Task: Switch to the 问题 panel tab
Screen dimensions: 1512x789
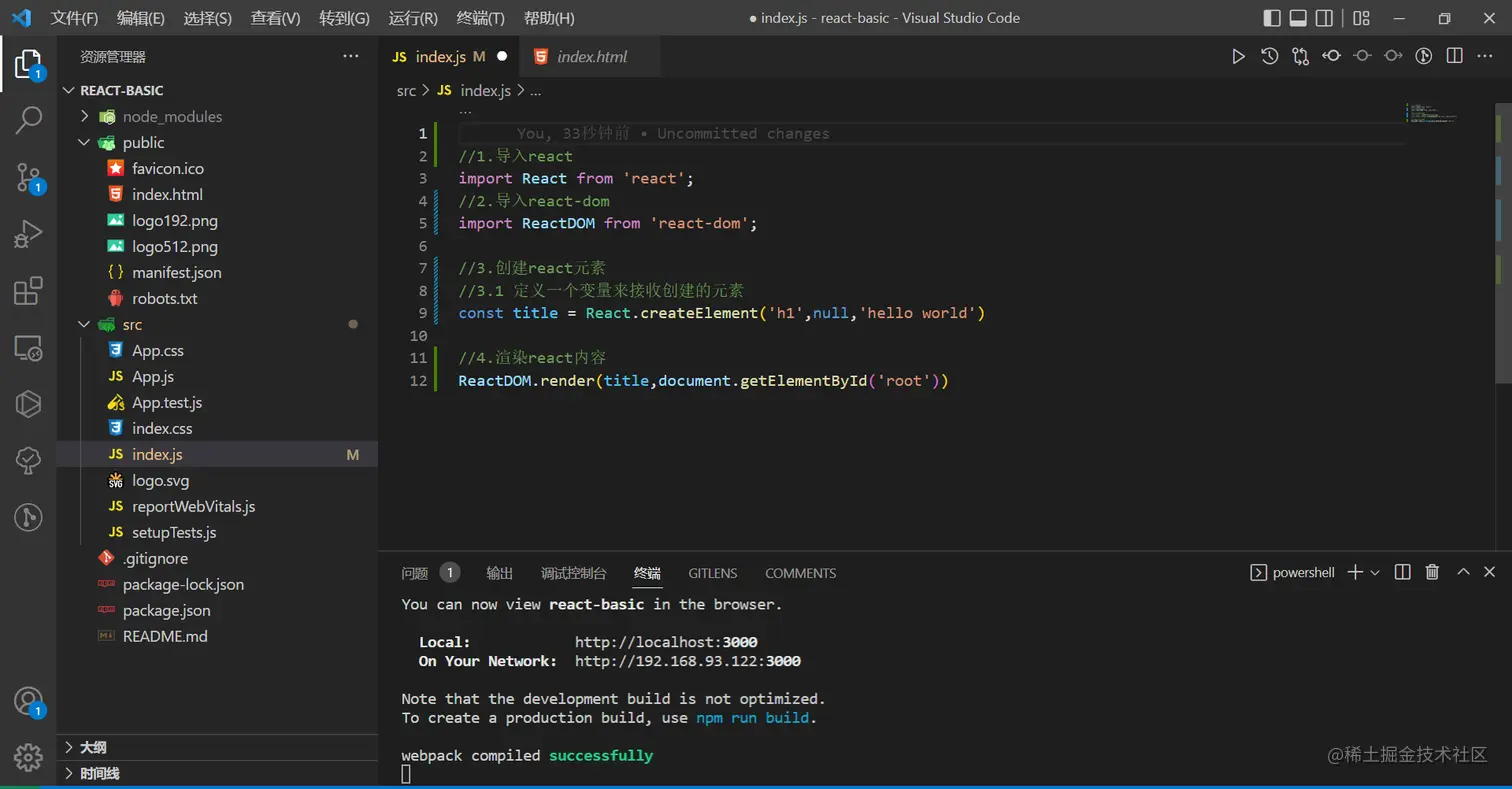Action: 414,573
